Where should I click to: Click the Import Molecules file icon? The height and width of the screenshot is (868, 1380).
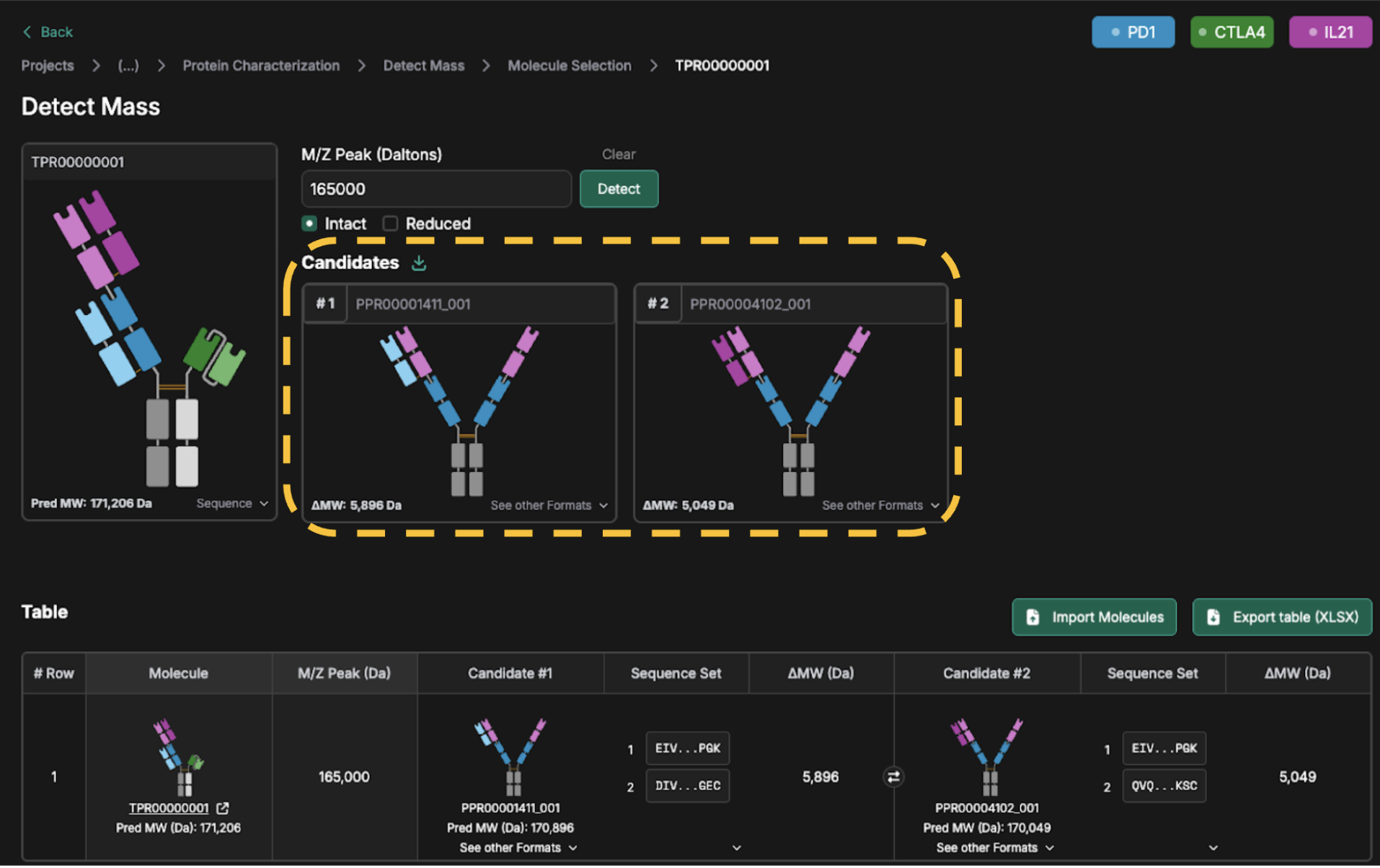point(1033,617)
